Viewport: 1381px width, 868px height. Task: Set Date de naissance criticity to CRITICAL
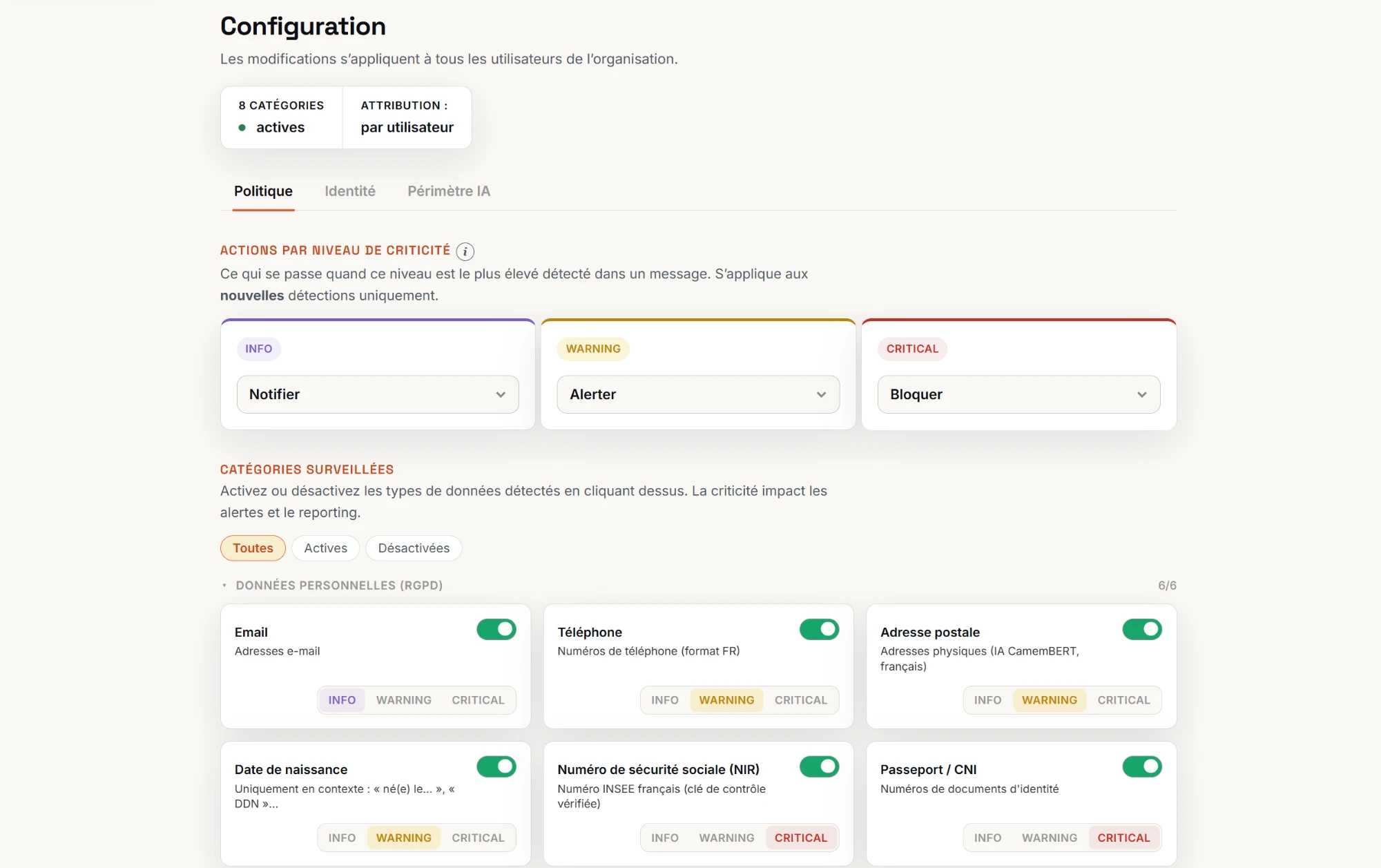[478, 838]
